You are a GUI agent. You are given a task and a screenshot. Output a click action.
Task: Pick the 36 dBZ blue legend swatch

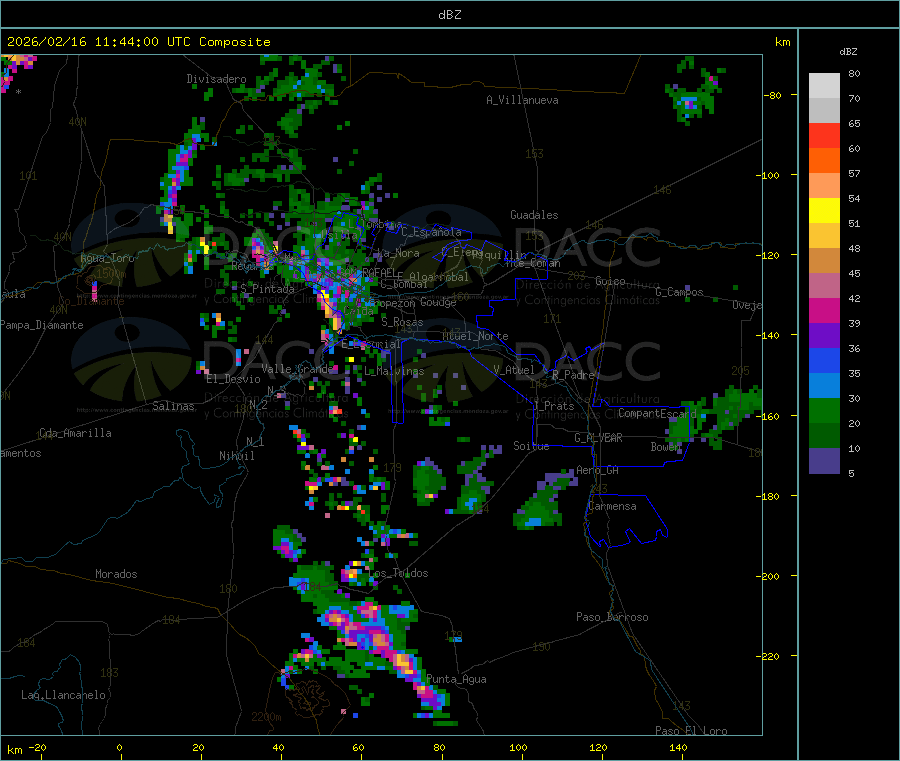(x=824, y=360)
